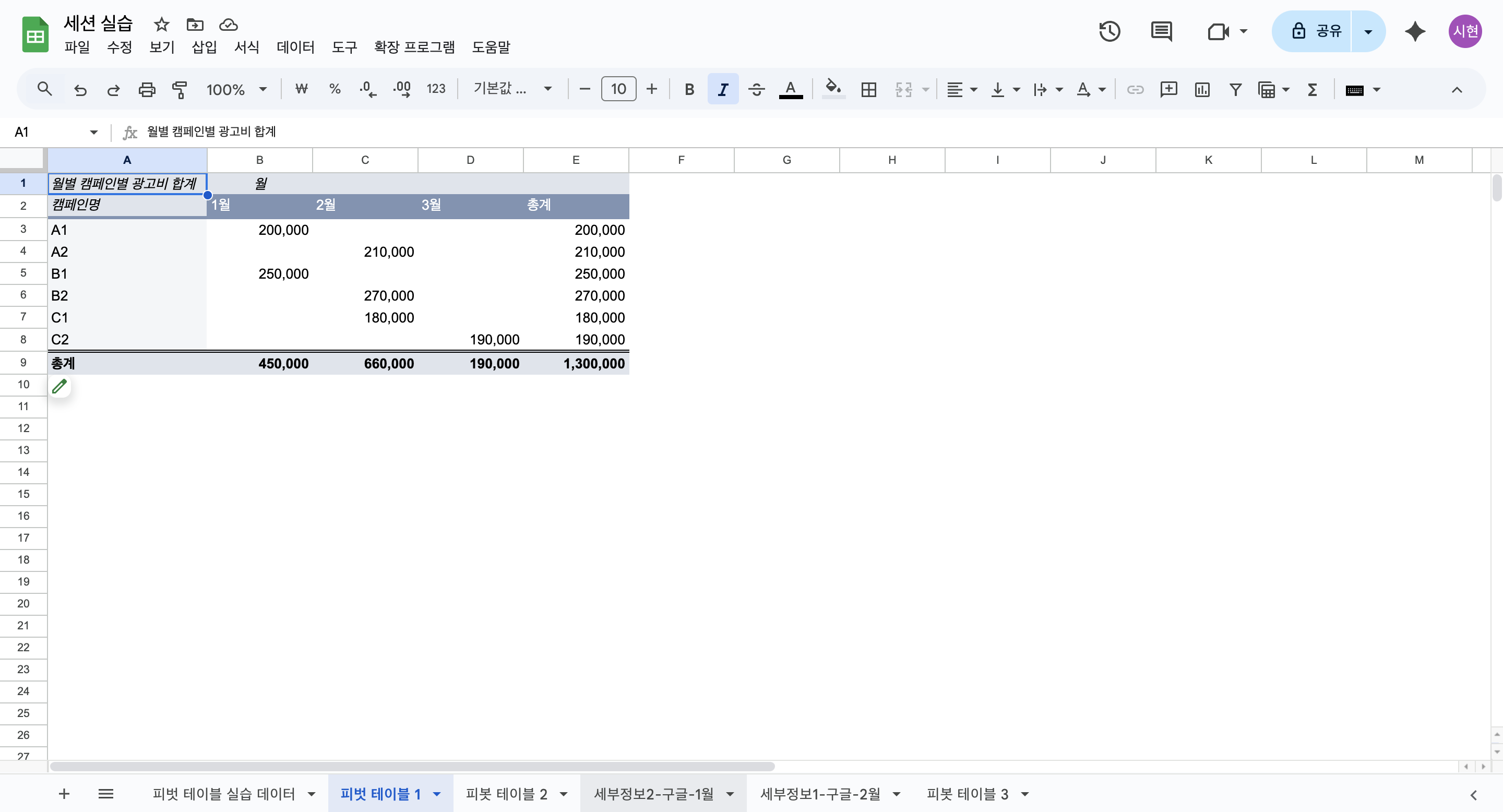Toggle strikethrough formatting

pos(756,89)
